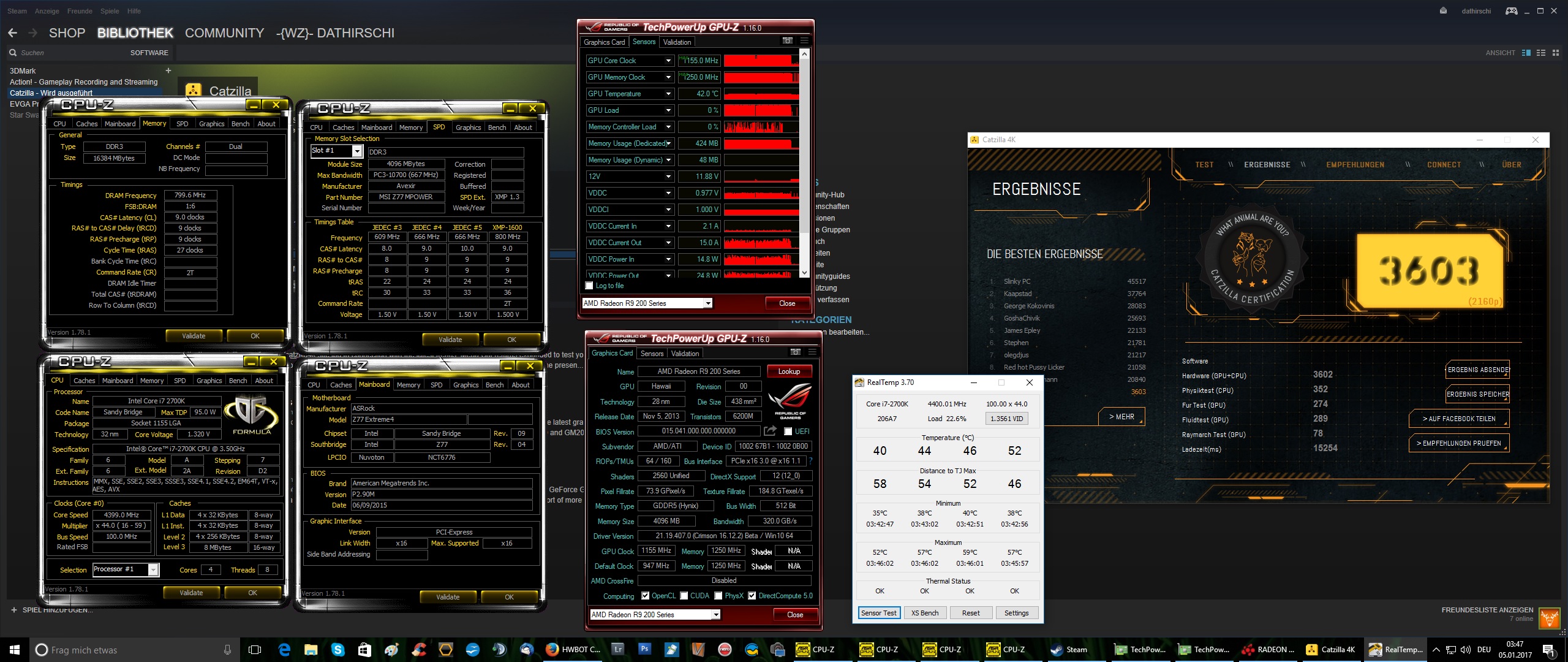Open the BIBLIOTHEK section in Steam
This screenshot has width=1568, height=662.
tap(135, 33)
